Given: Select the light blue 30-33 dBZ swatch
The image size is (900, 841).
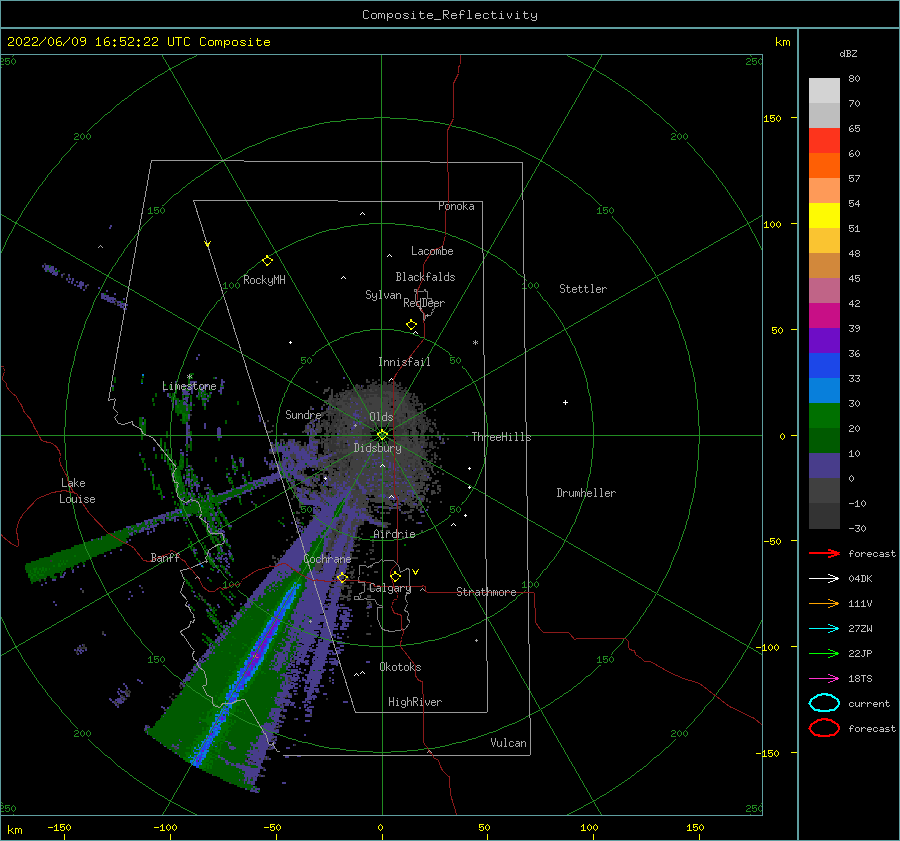Looking at the screenshot, I should 824,390.
